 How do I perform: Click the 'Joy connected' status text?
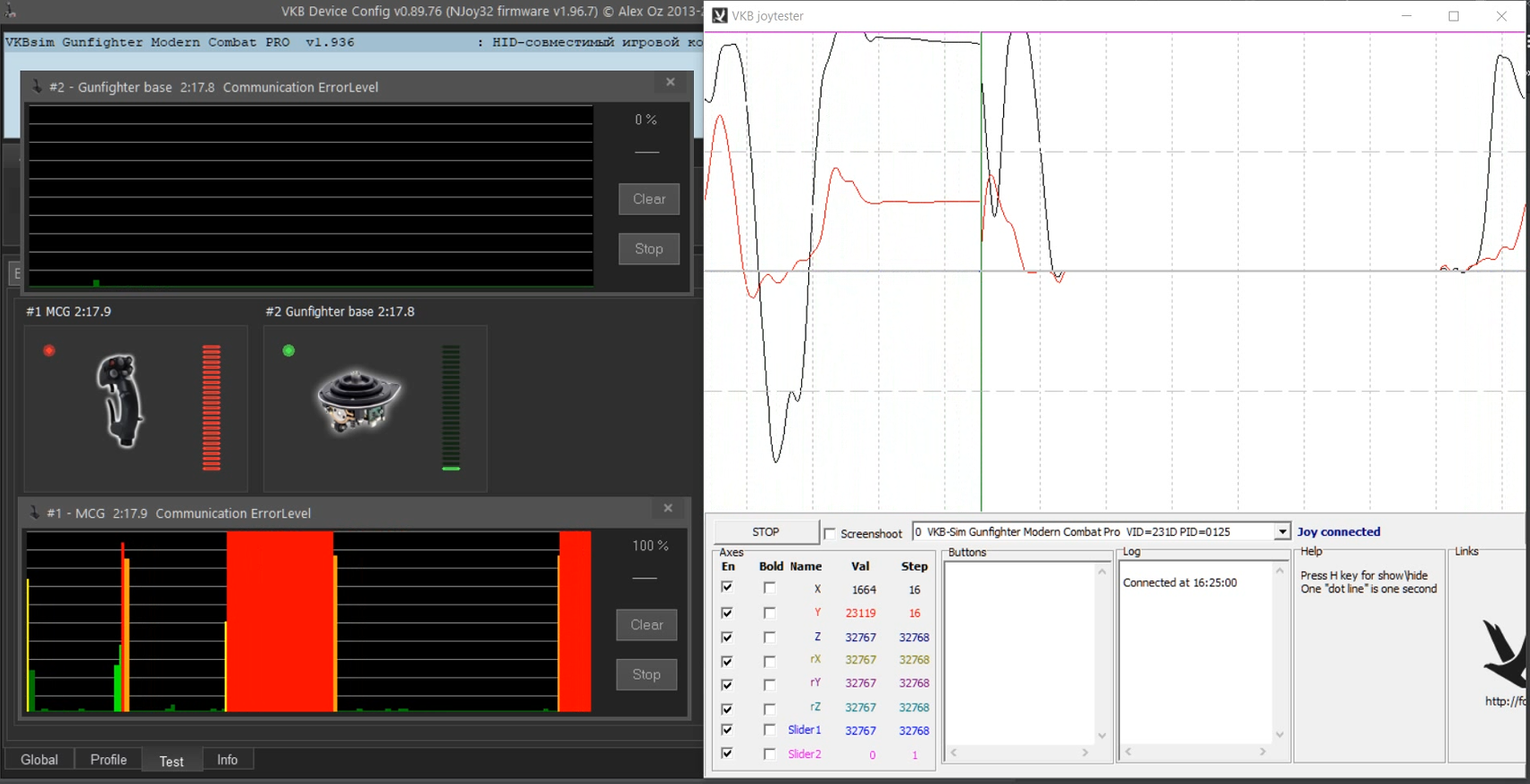1339,532
